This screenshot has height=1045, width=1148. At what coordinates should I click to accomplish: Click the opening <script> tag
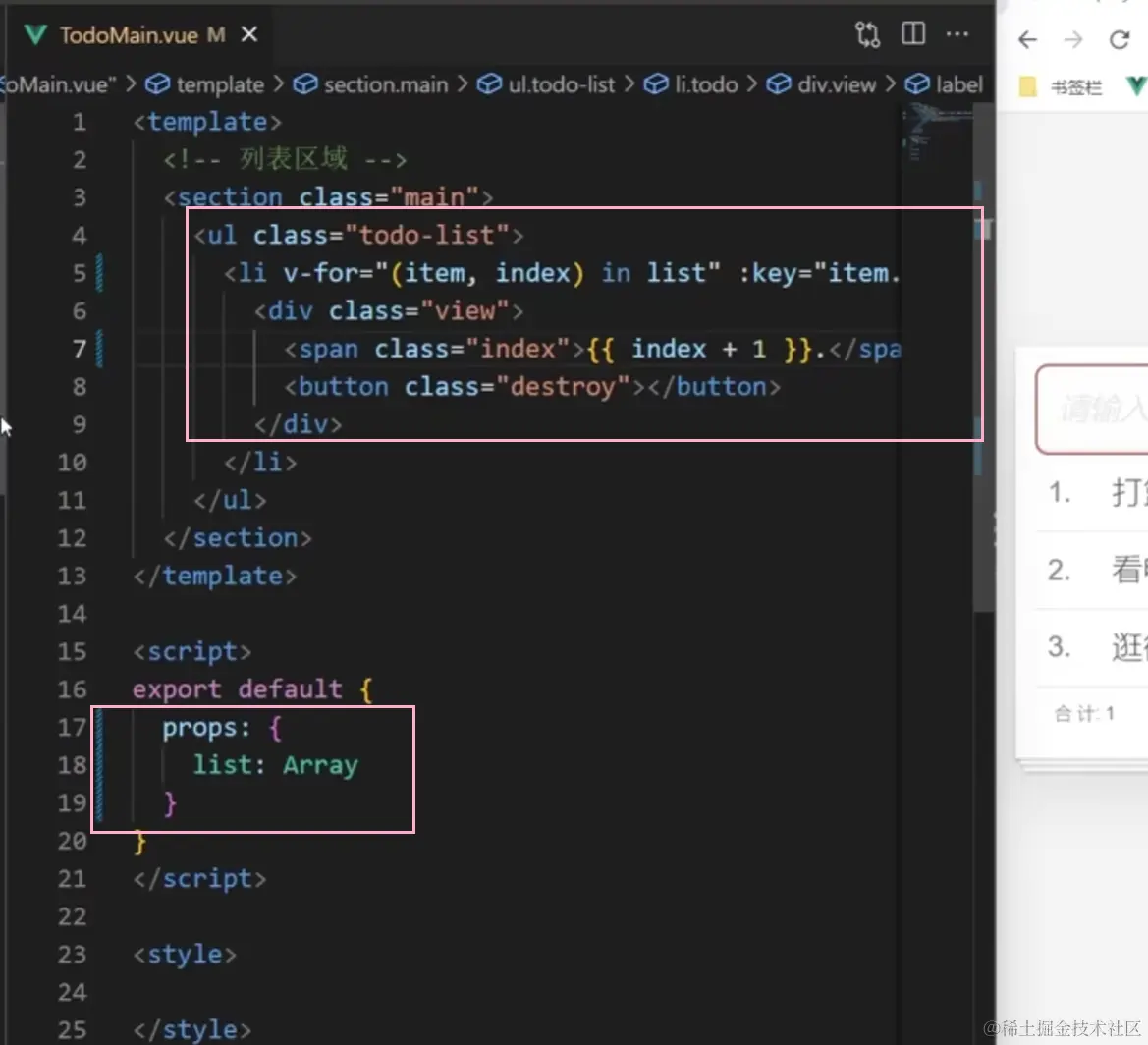tap(192, 652)
